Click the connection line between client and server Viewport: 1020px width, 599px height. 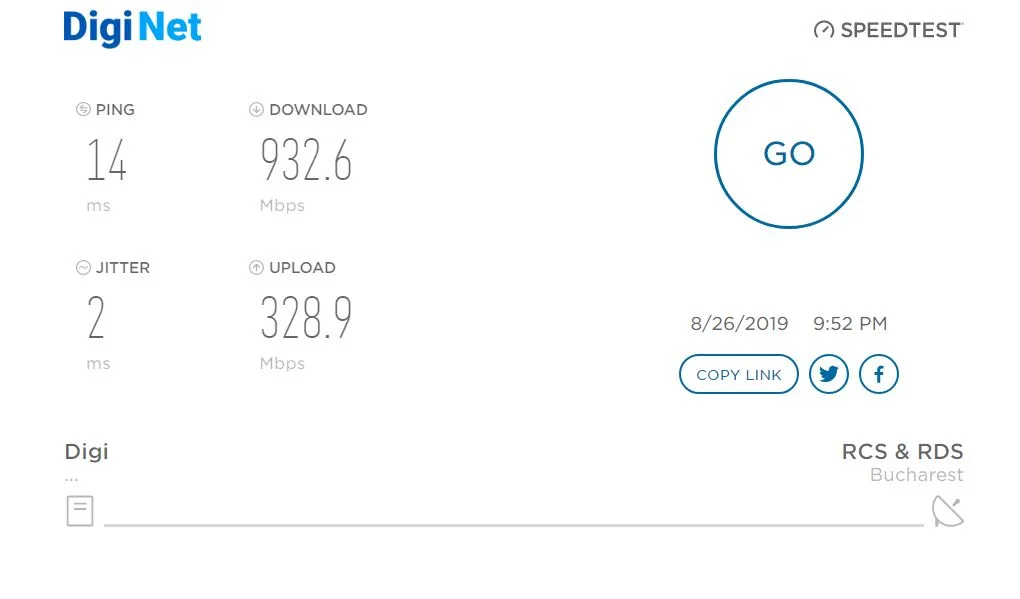click(x=514, y=524)
